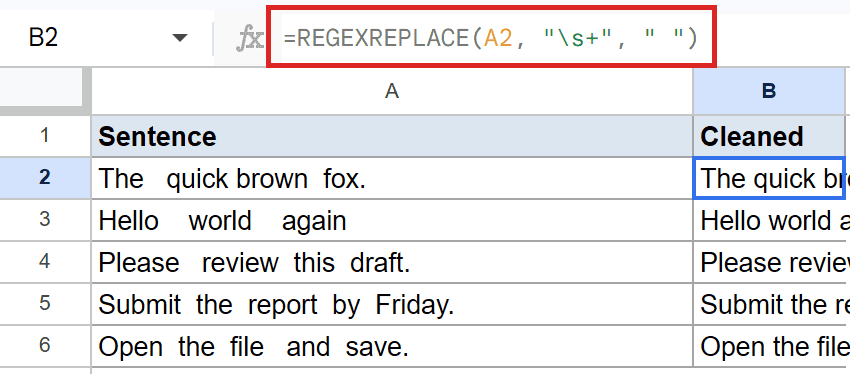Select the row 4 header
This screenshot has width=850, height=374.
coord(45,262)
